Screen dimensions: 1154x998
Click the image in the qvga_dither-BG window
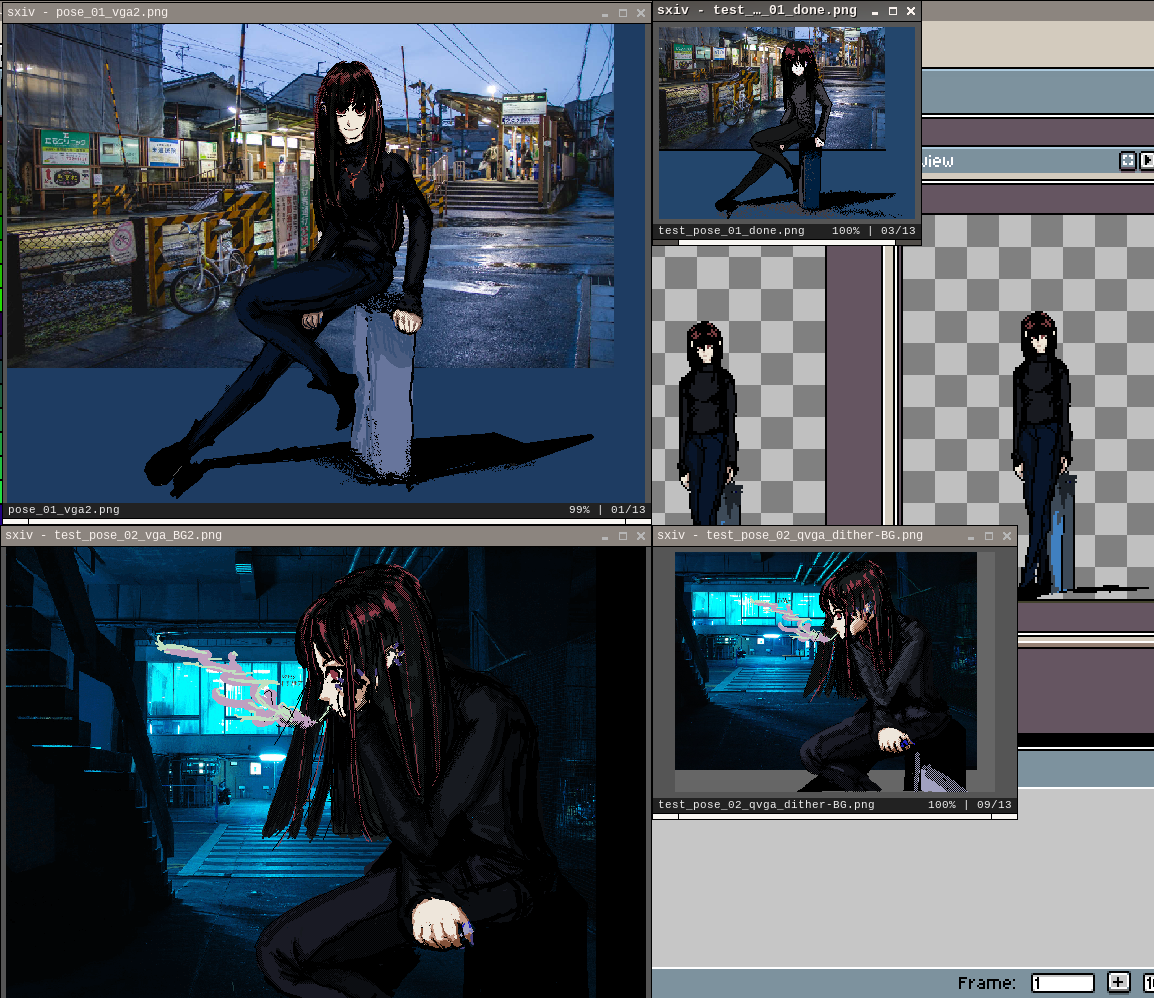pos(835,672)
